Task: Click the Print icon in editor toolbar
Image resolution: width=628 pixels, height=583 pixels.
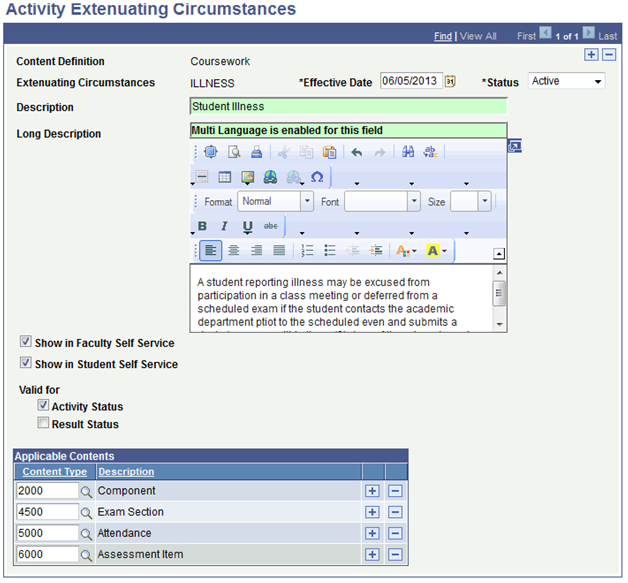Action: 257,152
